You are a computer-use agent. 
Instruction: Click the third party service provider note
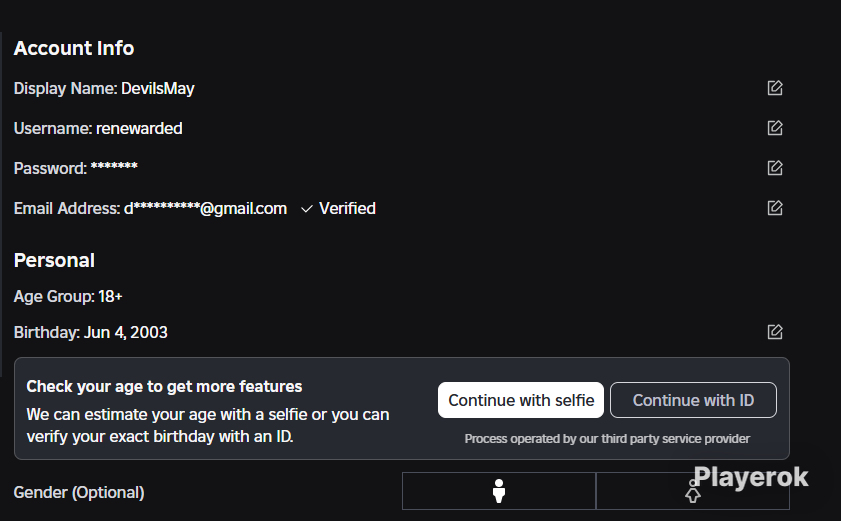click(x=607, y=439)
